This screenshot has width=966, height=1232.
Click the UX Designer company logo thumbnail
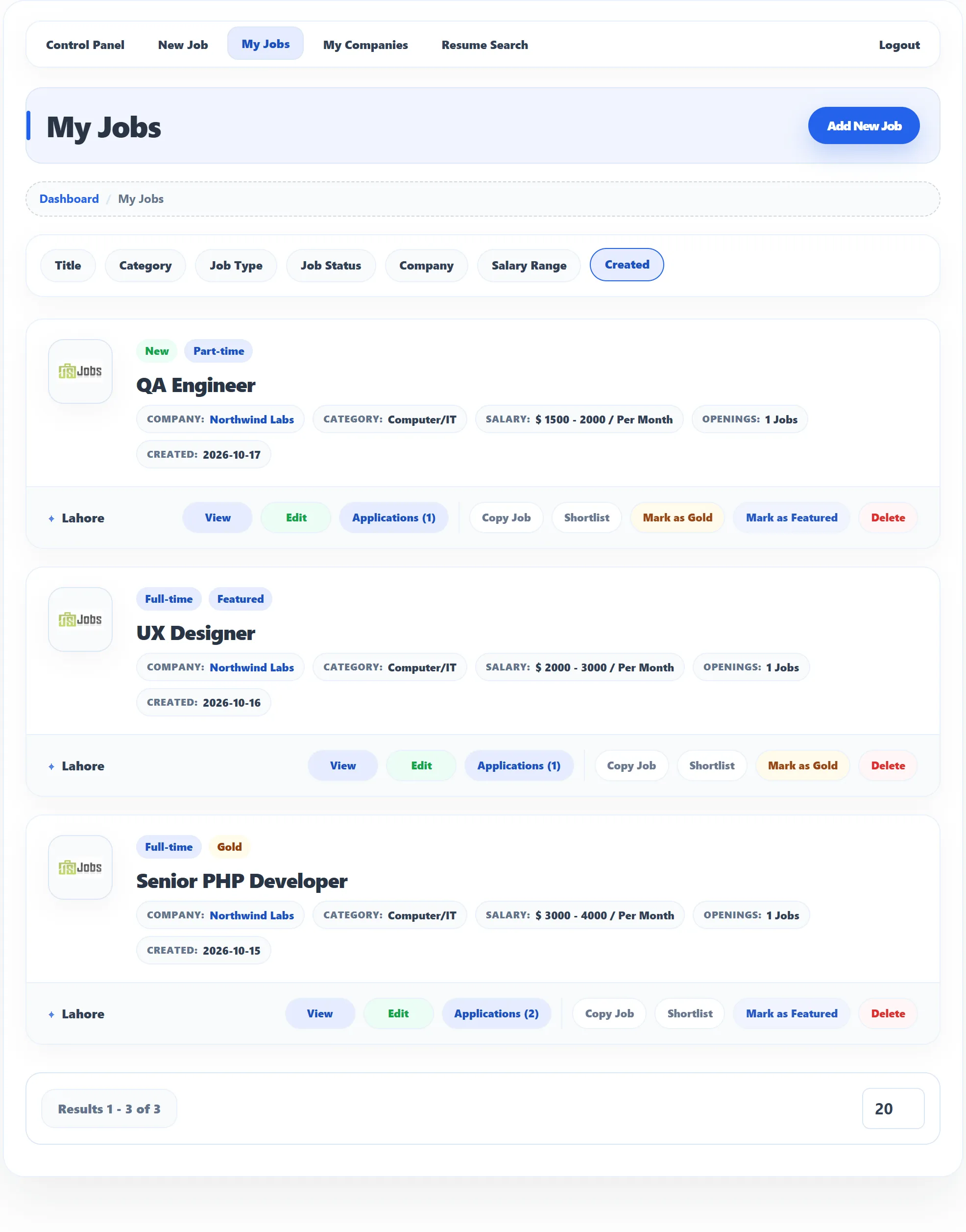tap(80, 619)
